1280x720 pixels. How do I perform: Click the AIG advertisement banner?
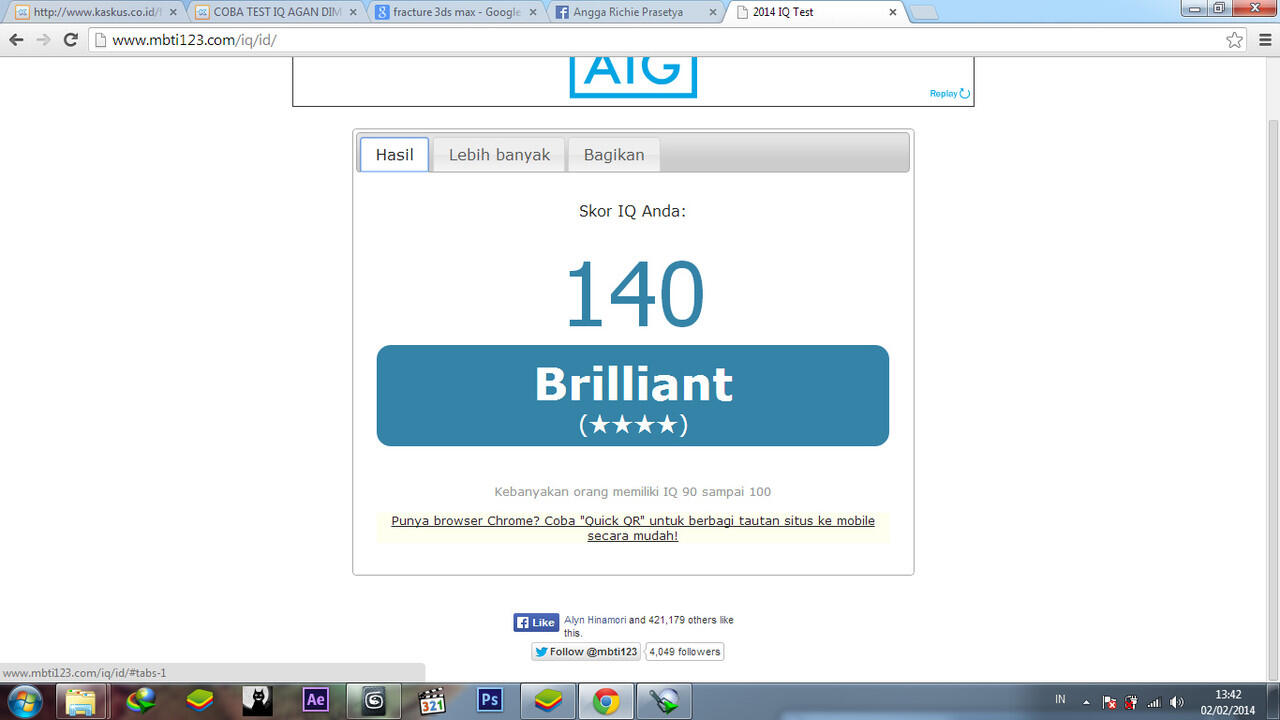633,81
